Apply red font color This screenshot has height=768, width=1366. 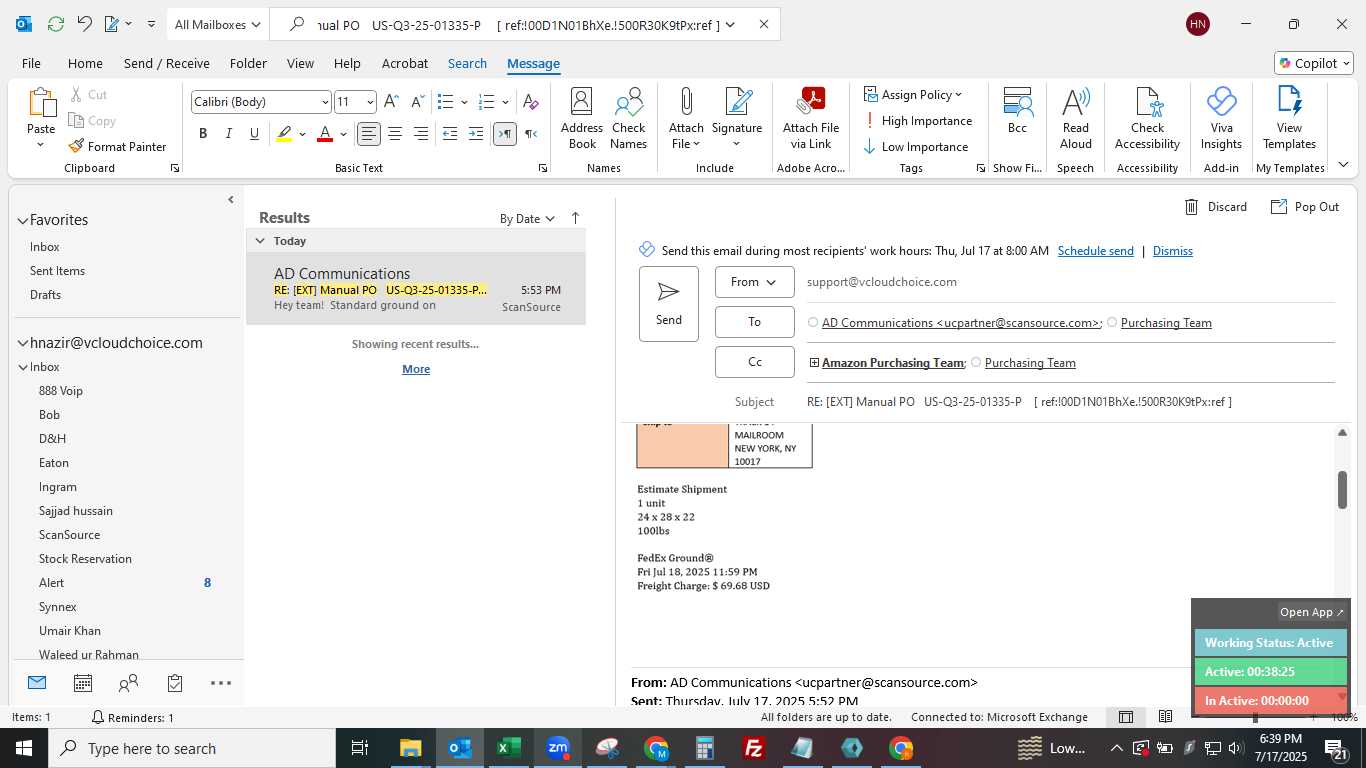[324, 133]
